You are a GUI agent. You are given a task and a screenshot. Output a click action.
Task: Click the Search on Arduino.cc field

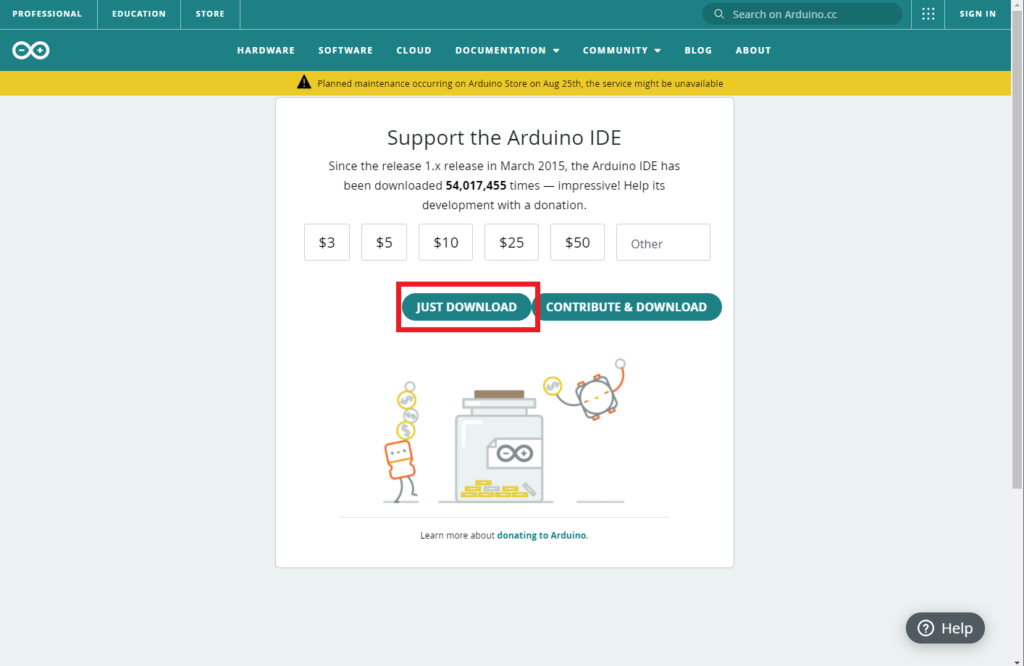click(x=802, y=14)
